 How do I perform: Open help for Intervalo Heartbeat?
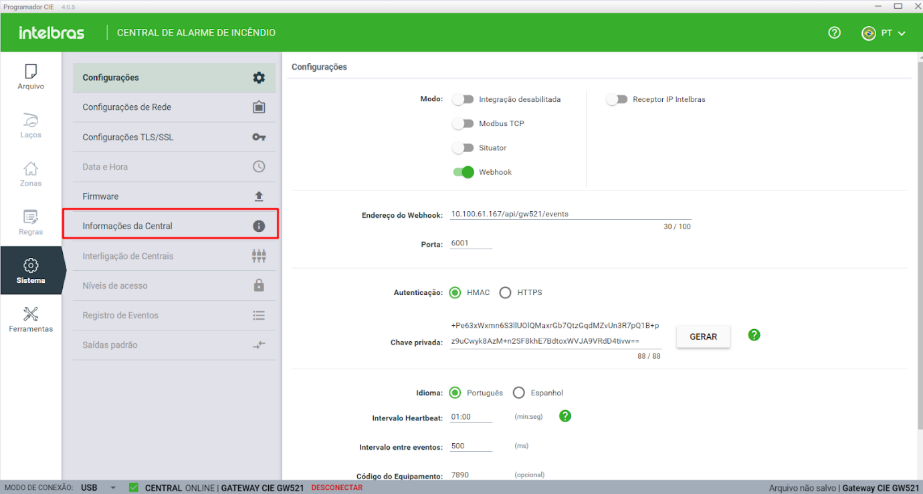click(x=565, y=416)
